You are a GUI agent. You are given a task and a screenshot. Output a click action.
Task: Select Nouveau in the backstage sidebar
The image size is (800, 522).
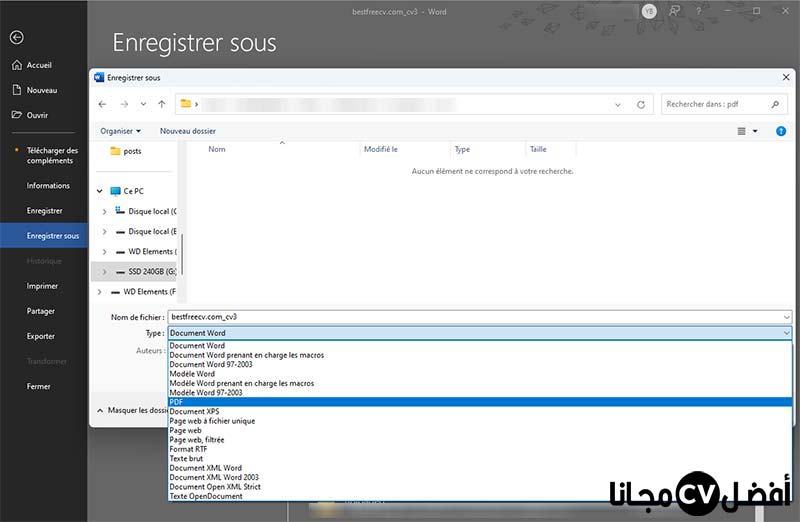coord(35,90)
